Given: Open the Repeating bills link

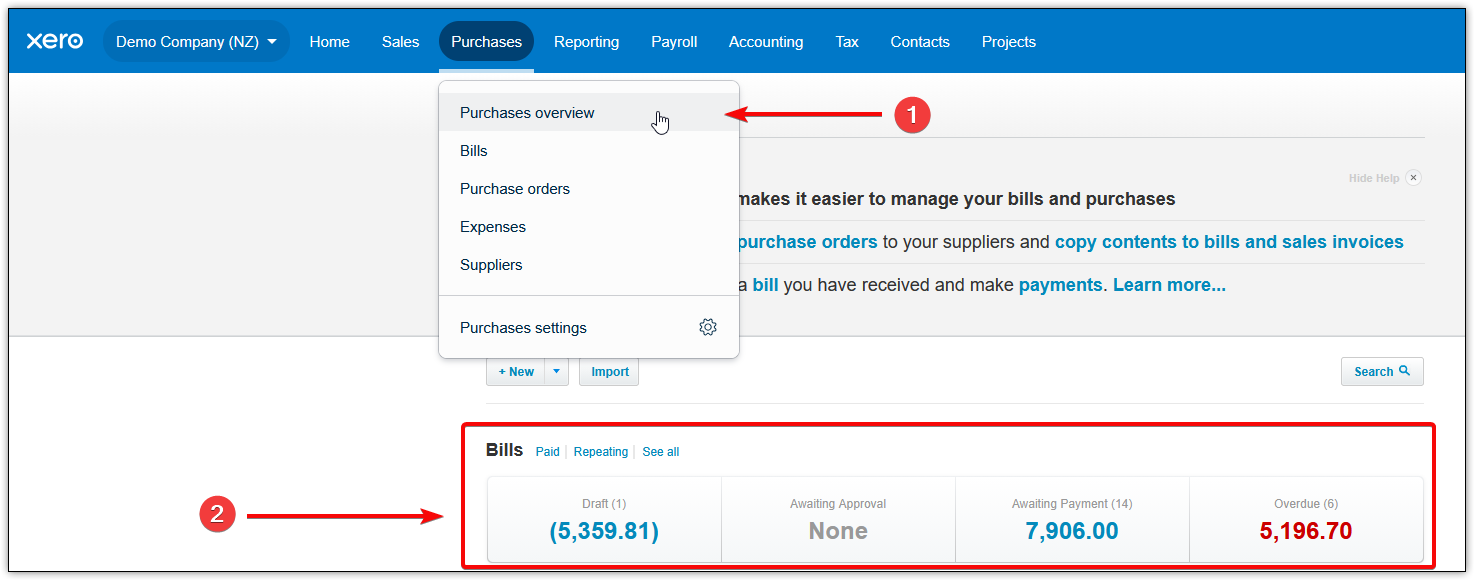Looking at the screenshot, I should pyautogui.click(x=601, y=452).
